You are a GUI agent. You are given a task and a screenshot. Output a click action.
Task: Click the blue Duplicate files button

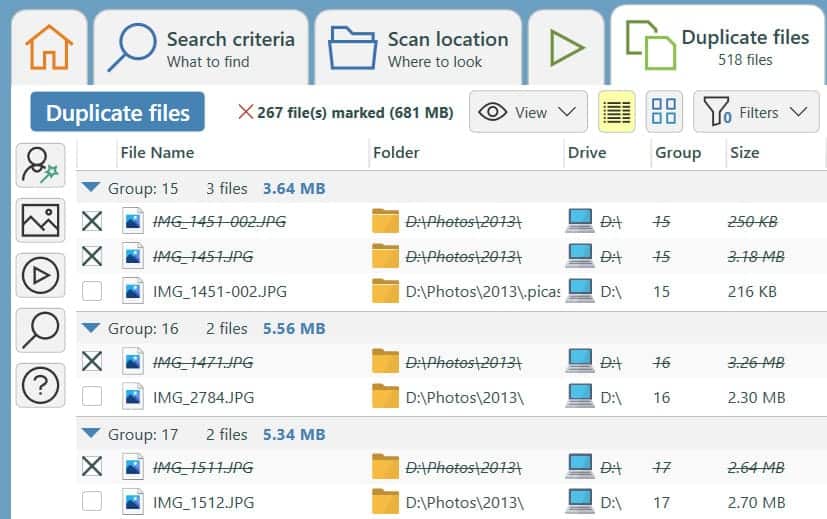(117, 112)
